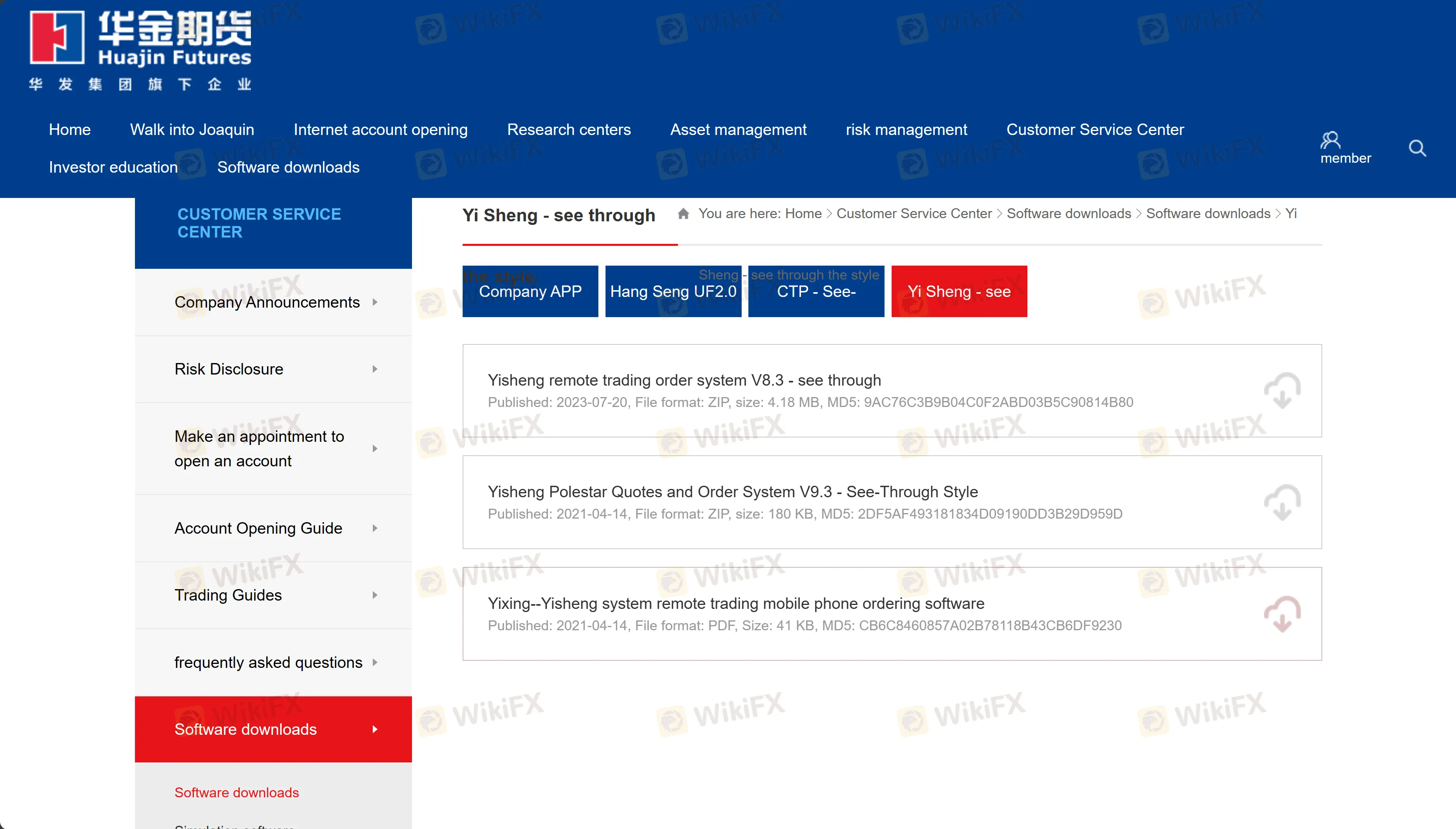
Task: Open Internet account opening menu item
Action: pos(380,130)
